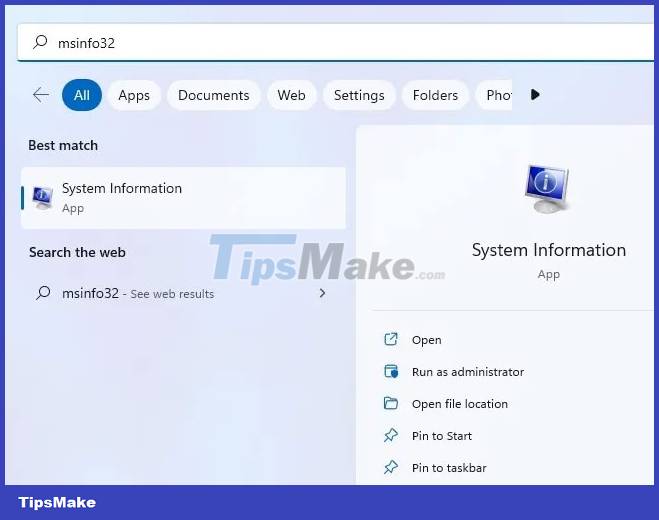659x520 pixels.
Task: Select the partially visible Photos filter tab
Action: (x=494, y=95)
